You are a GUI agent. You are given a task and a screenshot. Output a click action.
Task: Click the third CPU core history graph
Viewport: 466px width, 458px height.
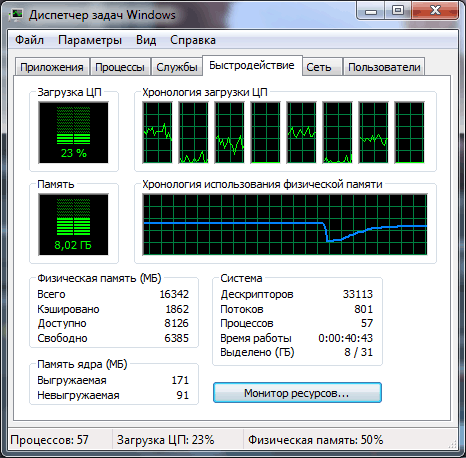(x=230, y=133)
